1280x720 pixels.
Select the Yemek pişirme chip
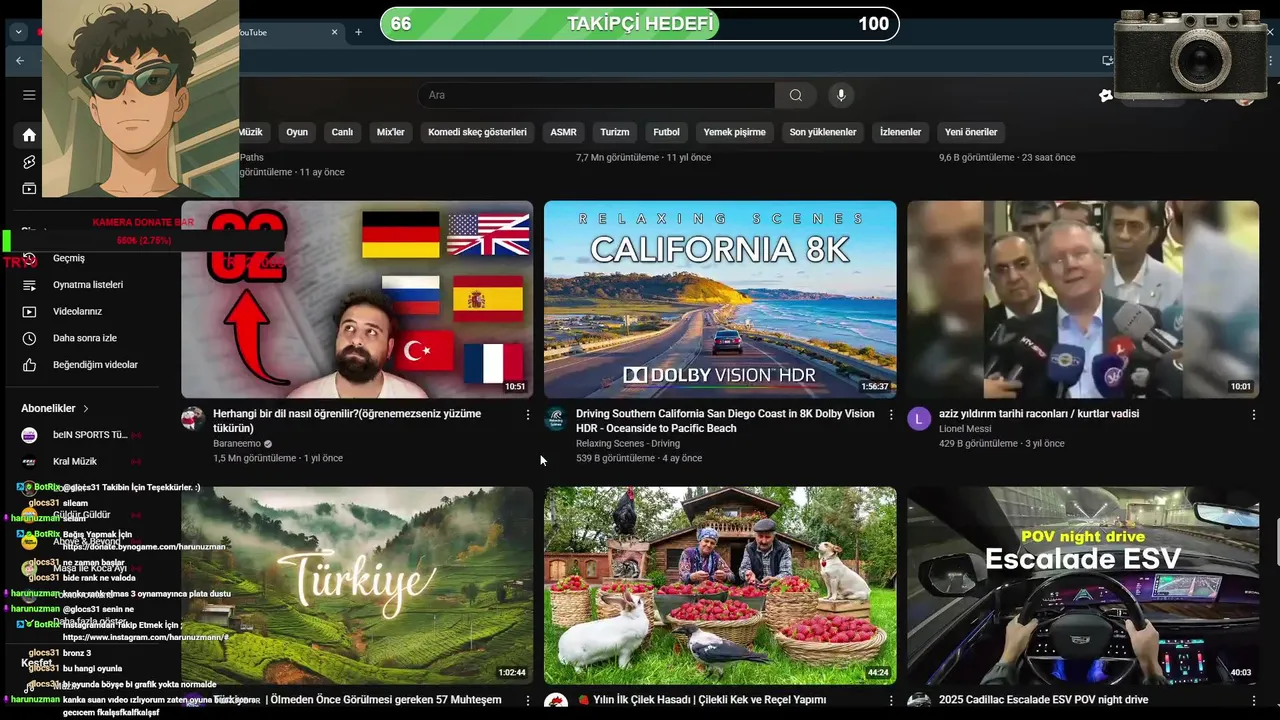pyautogui.click(x=734, y=132)
